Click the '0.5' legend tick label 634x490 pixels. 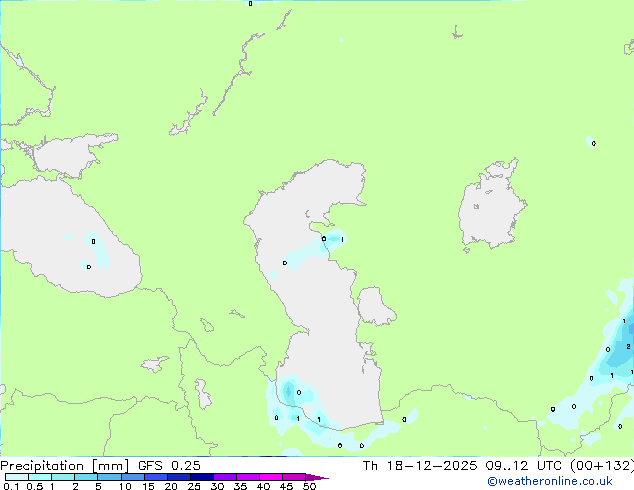35,486
